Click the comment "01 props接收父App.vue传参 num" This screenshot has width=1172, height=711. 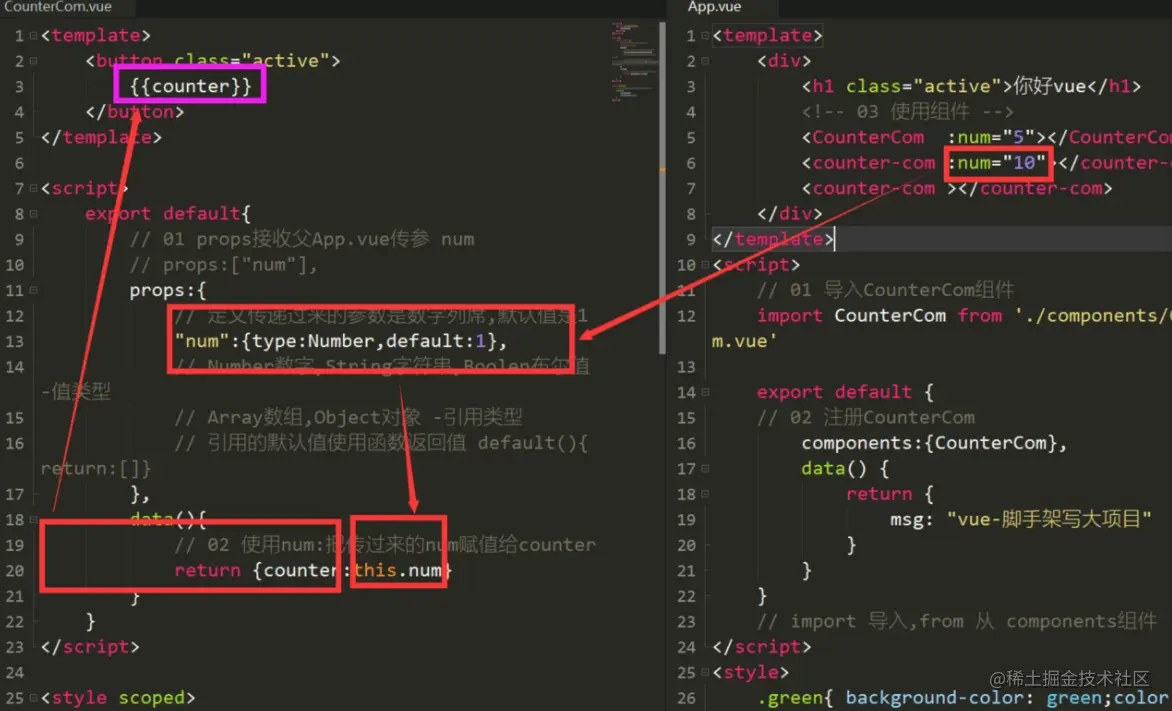(x=302, y=239)
